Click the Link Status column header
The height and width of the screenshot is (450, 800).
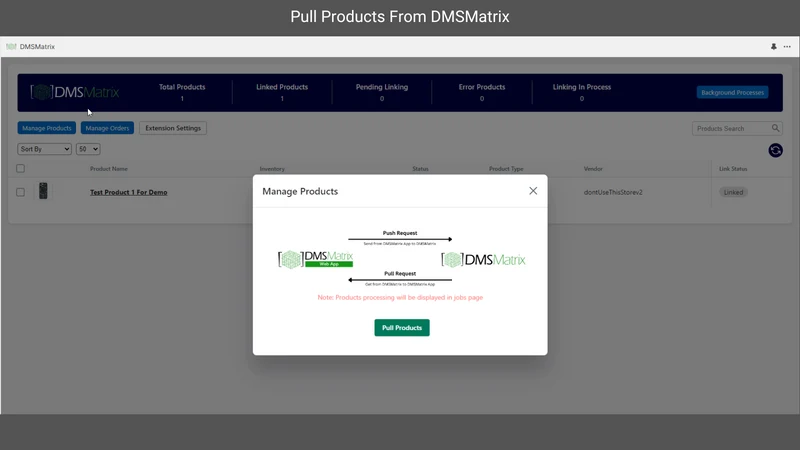point(733,169)
